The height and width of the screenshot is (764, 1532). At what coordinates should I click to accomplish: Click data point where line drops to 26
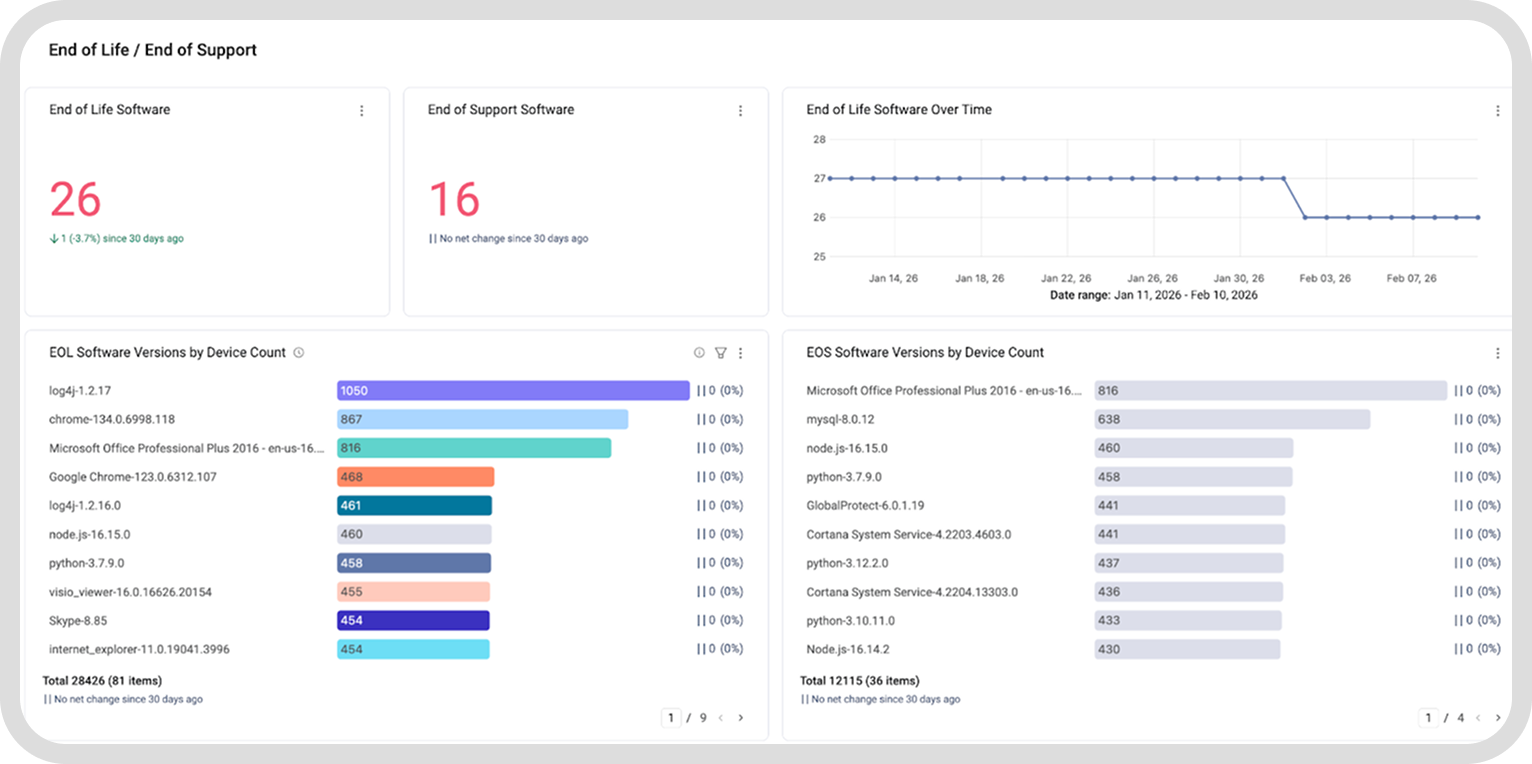click(1305, 217)
